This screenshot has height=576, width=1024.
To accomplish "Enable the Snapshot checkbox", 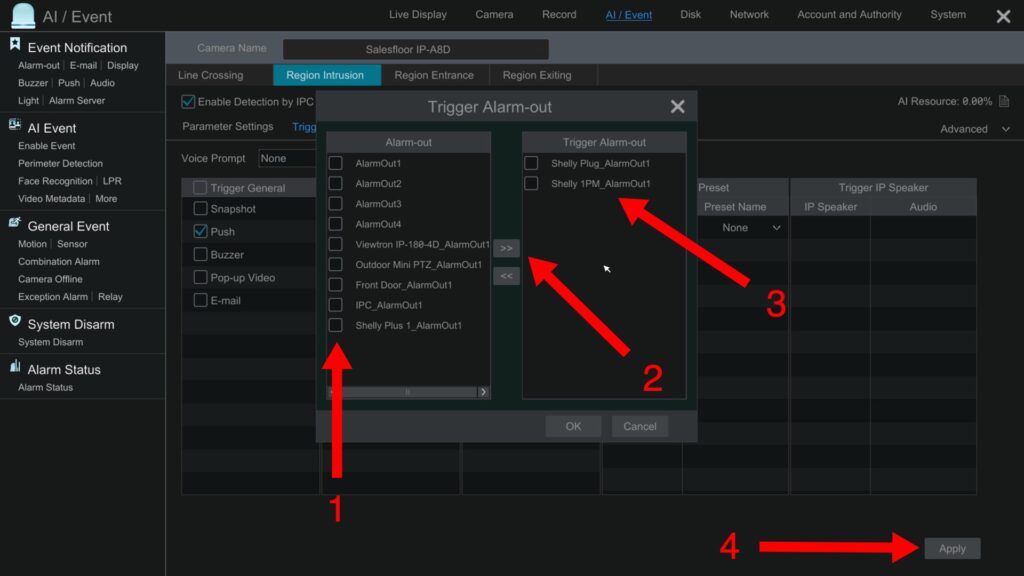I will (x=200, y=209).
